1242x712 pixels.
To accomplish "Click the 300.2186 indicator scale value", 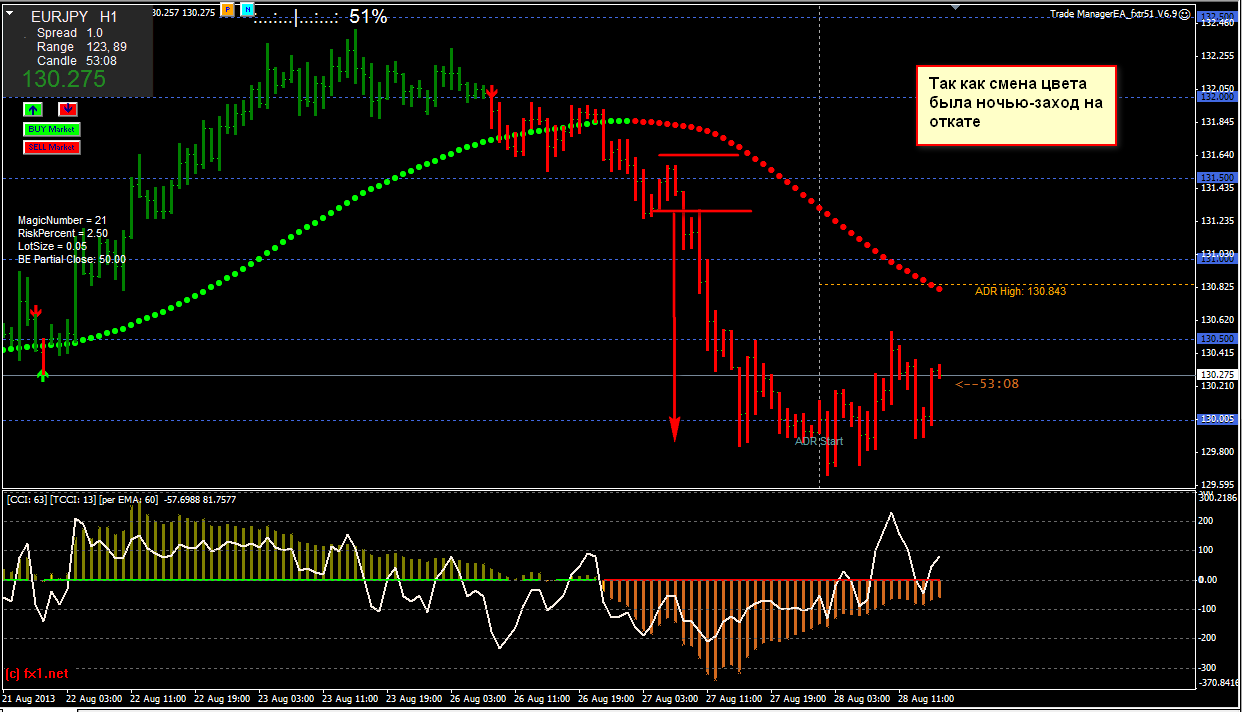I will [x=1219, y=496].
